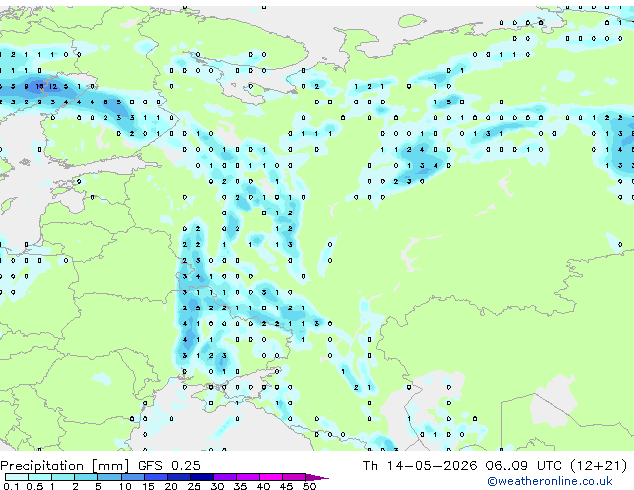Click the legend scale label '20'
Screen dimensions: 634x490
171,486
